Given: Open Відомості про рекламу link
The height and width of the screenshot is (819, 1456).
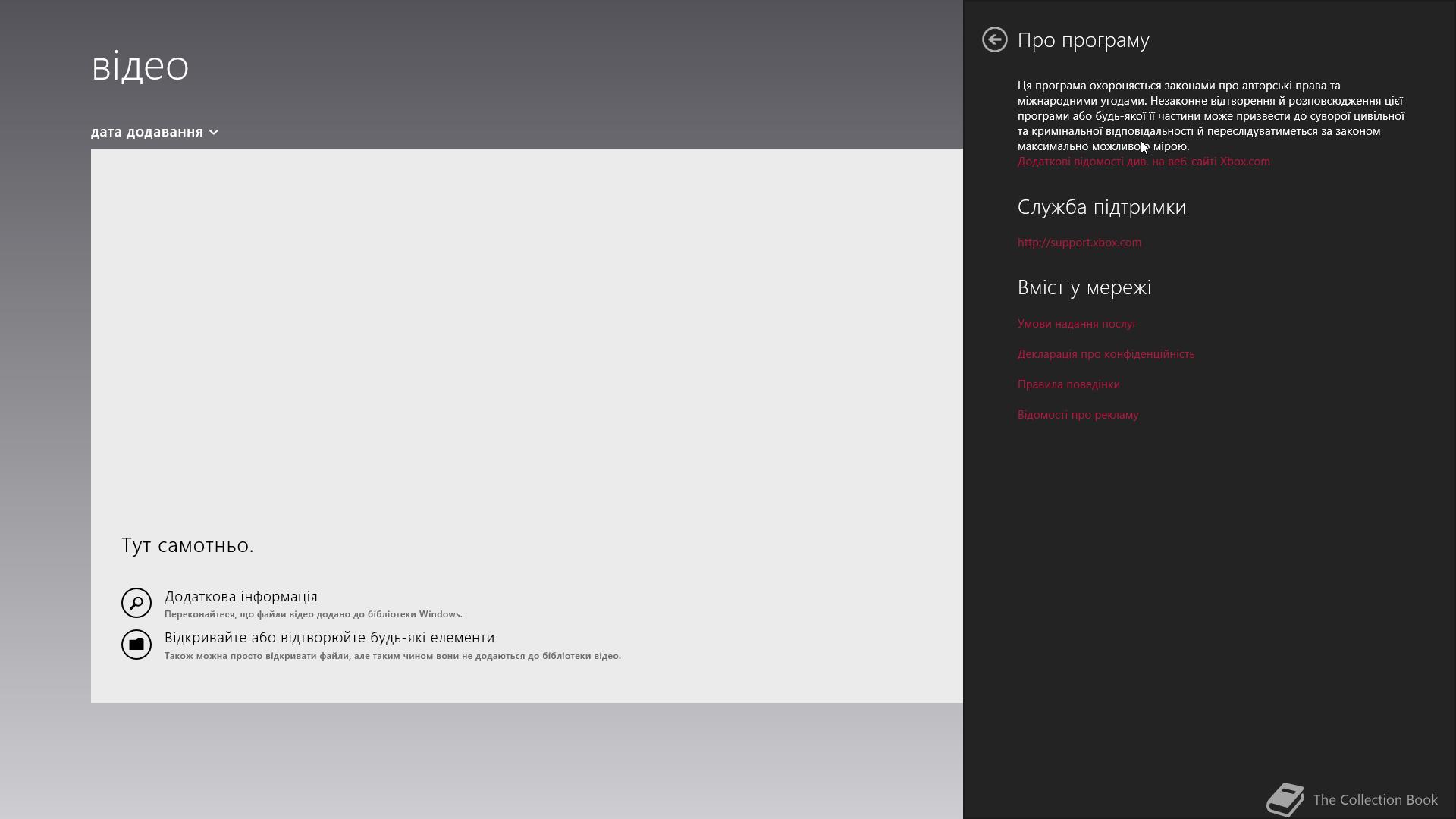Looking at the screenshot, I should pyautogui.click(x=1078, y=415).
